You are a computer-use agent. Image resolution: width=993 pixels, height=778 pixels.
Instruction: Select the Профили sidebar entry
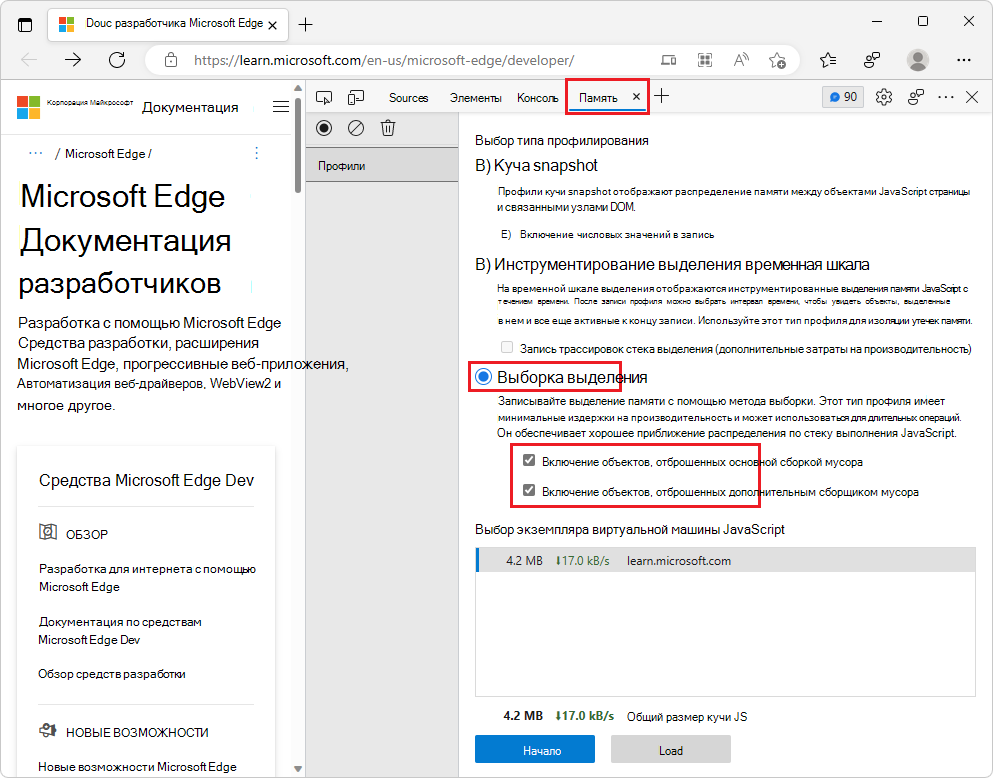(382, 165)
